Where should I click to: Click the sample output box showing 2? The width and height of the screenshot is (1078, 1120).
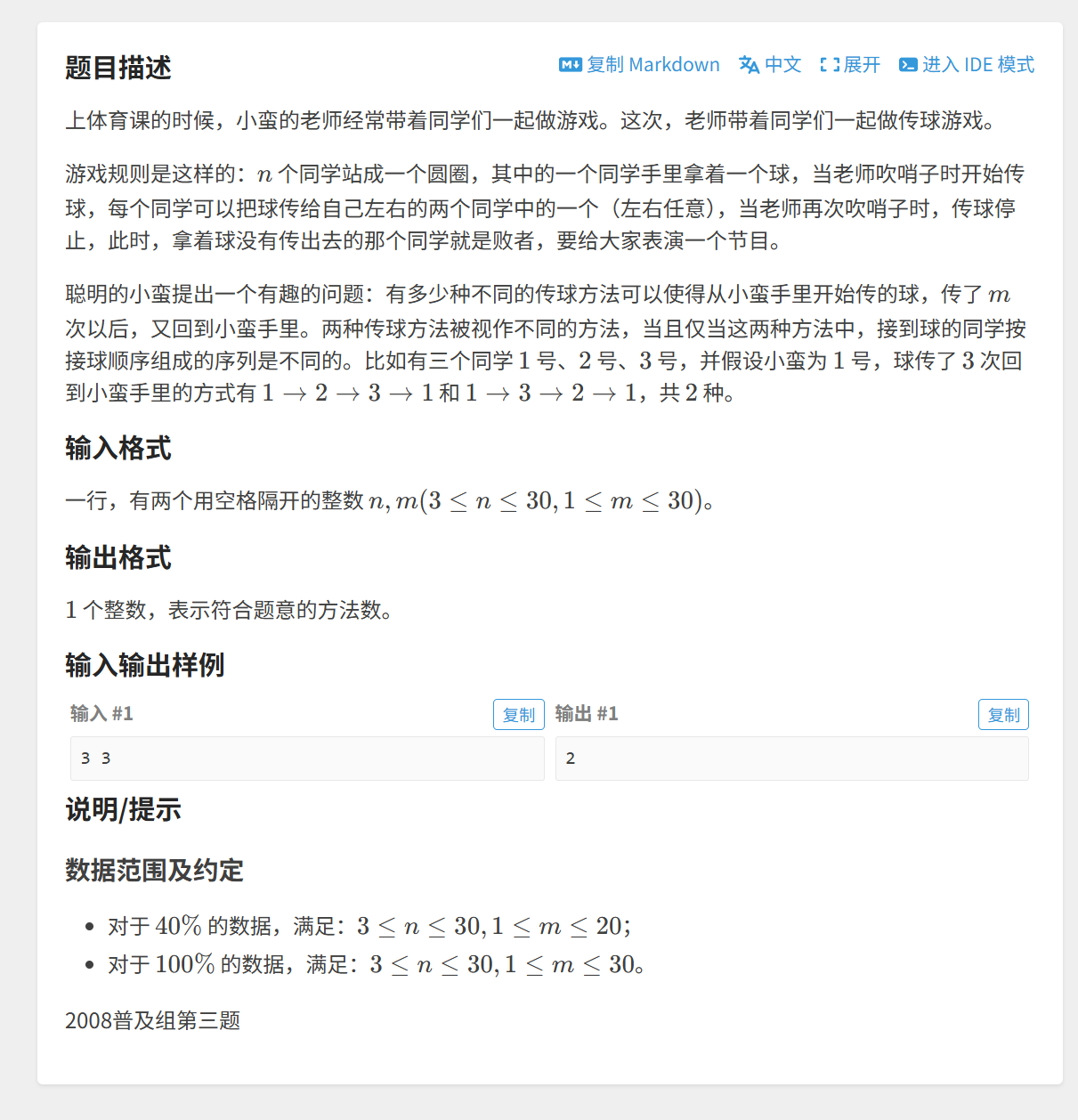792,759
